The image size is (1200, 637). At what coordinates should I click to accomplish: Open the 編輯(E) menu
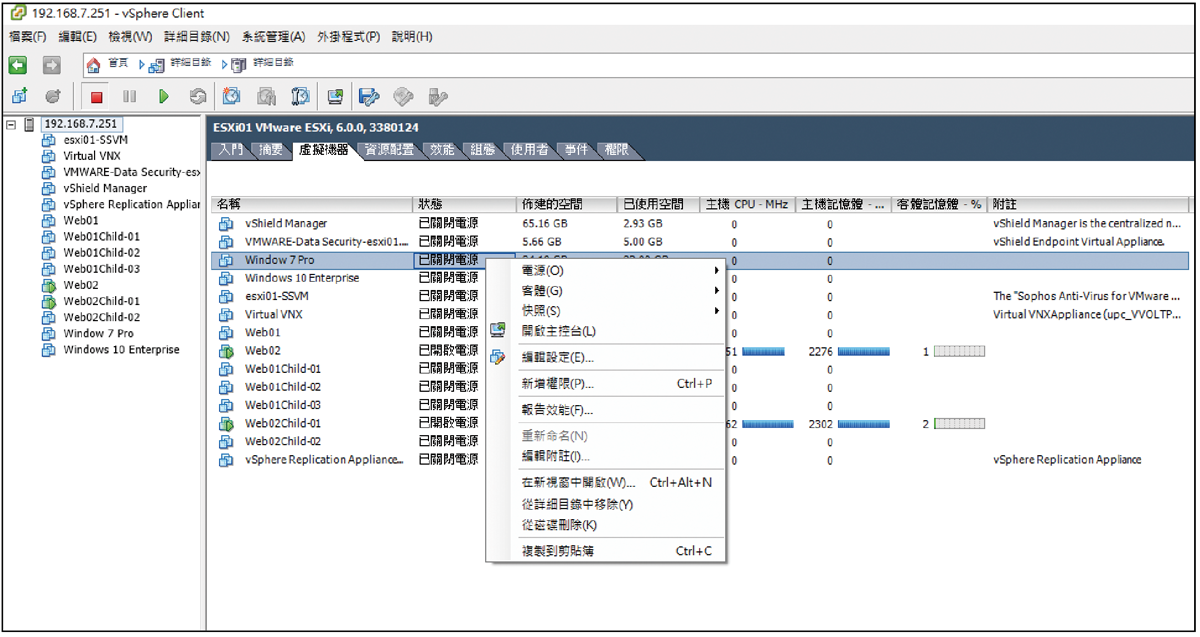click(x=78, y=37)
